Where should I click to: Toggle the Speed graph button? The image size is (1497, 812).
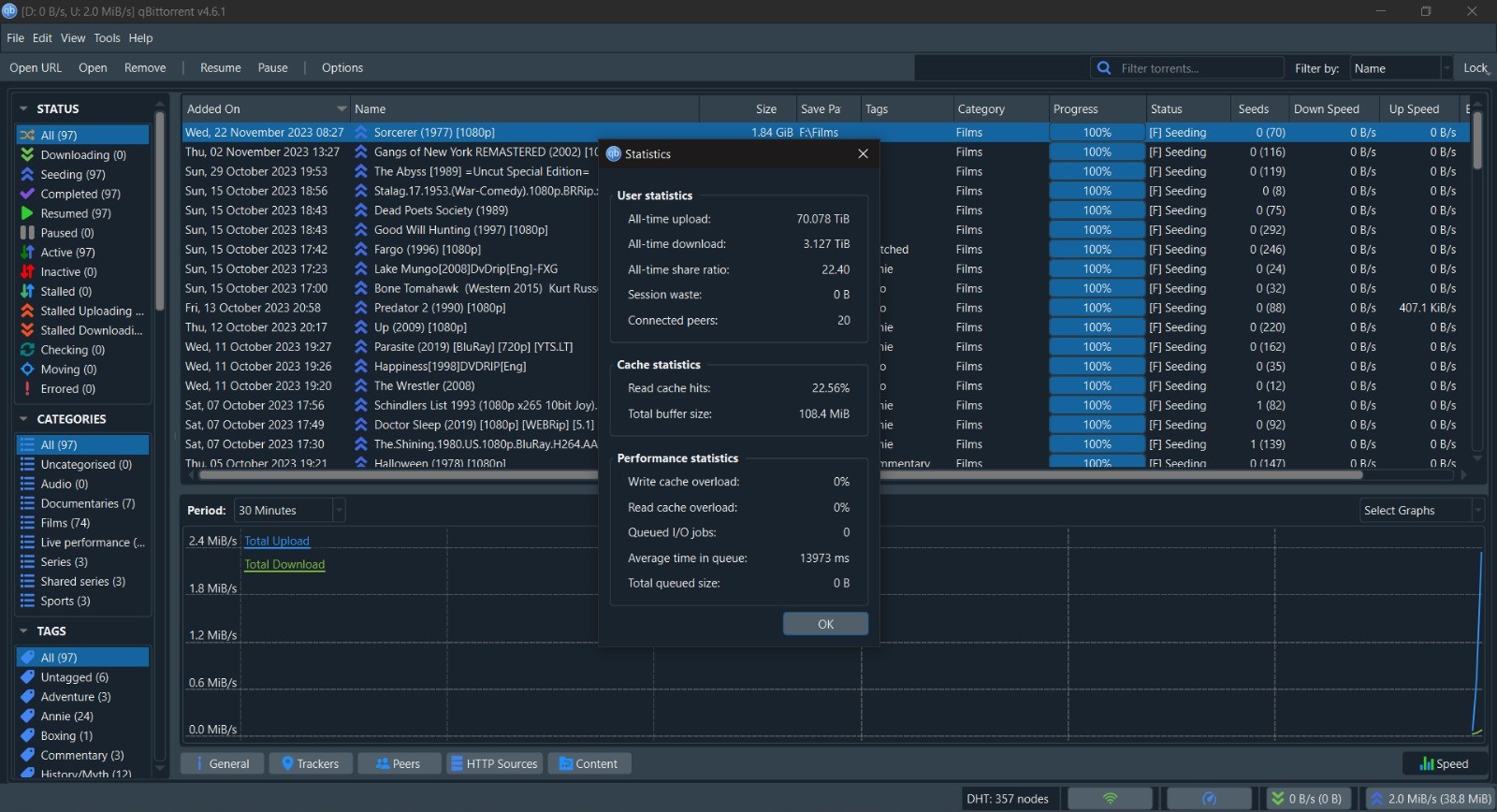pos(1444,764)
